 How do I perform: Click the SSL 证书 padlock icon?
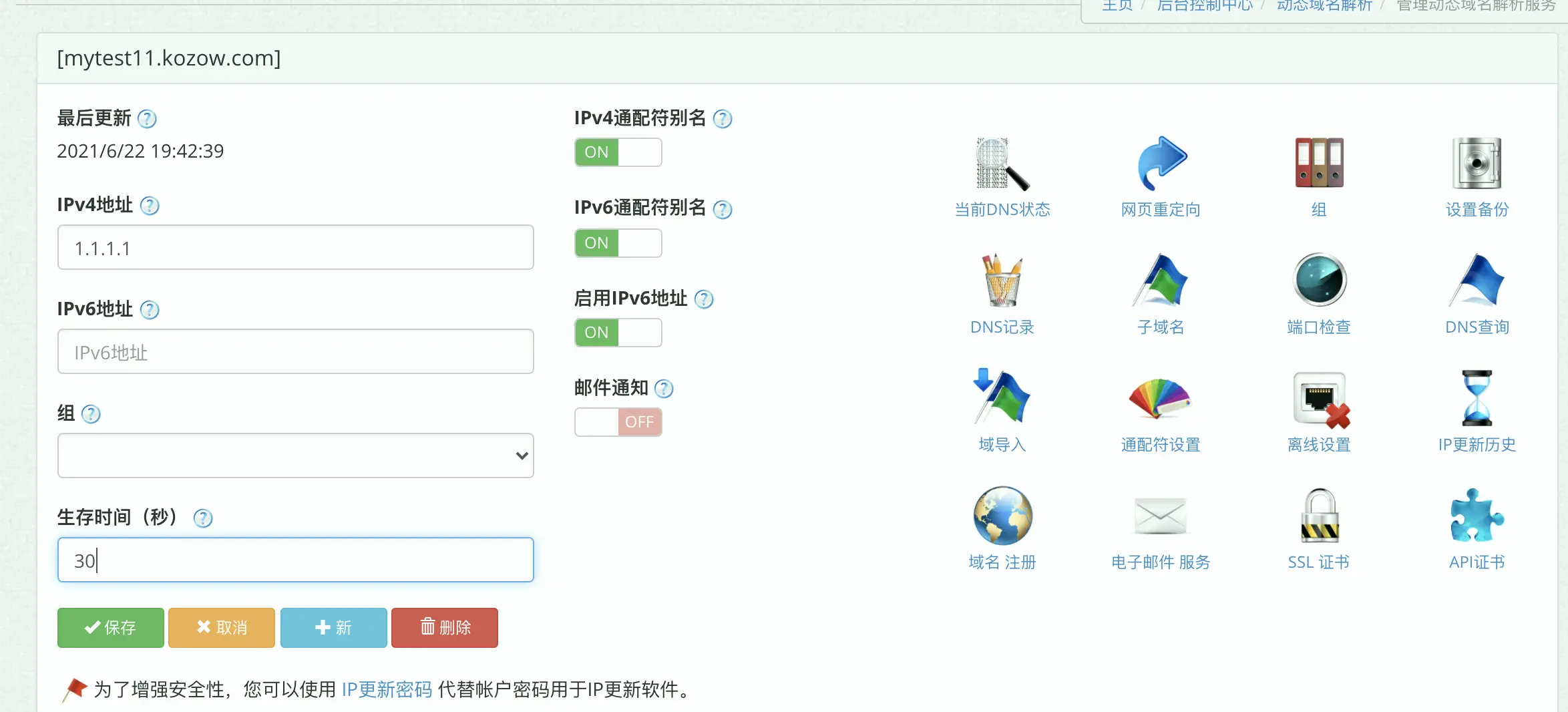click(x=1319, y=516)
